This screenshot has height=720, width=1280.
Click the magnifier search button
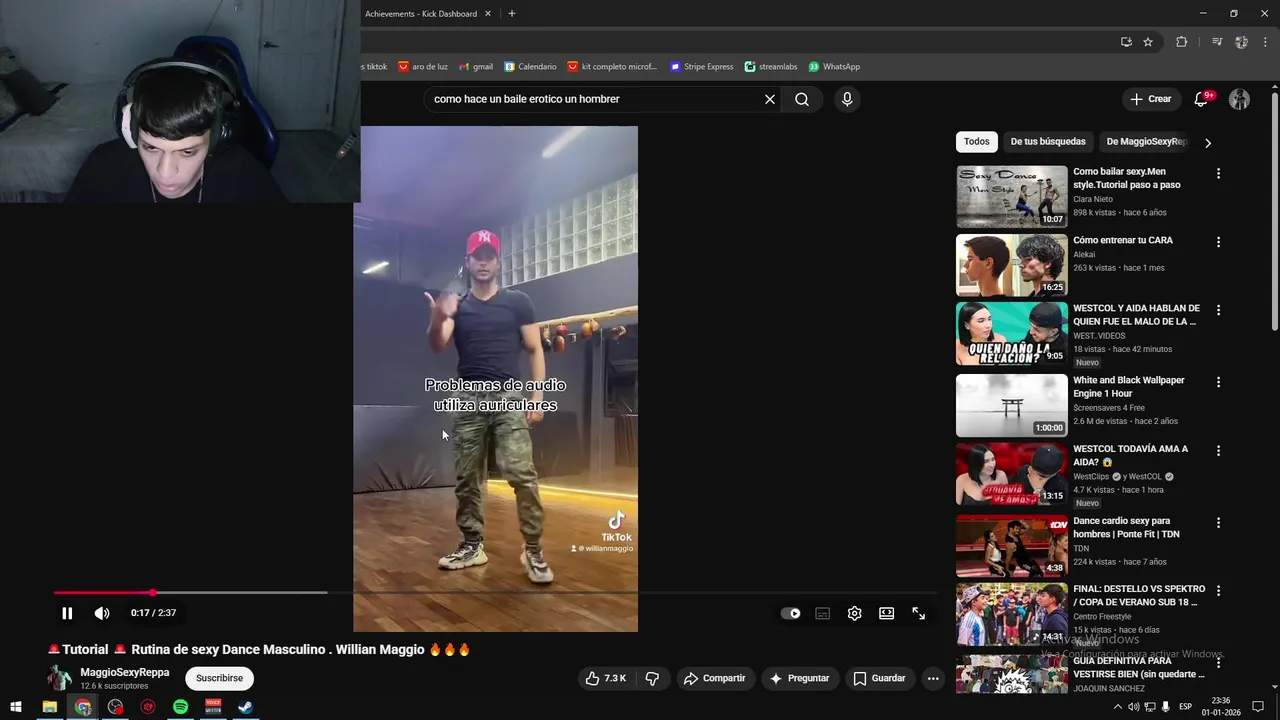point(802,99)
